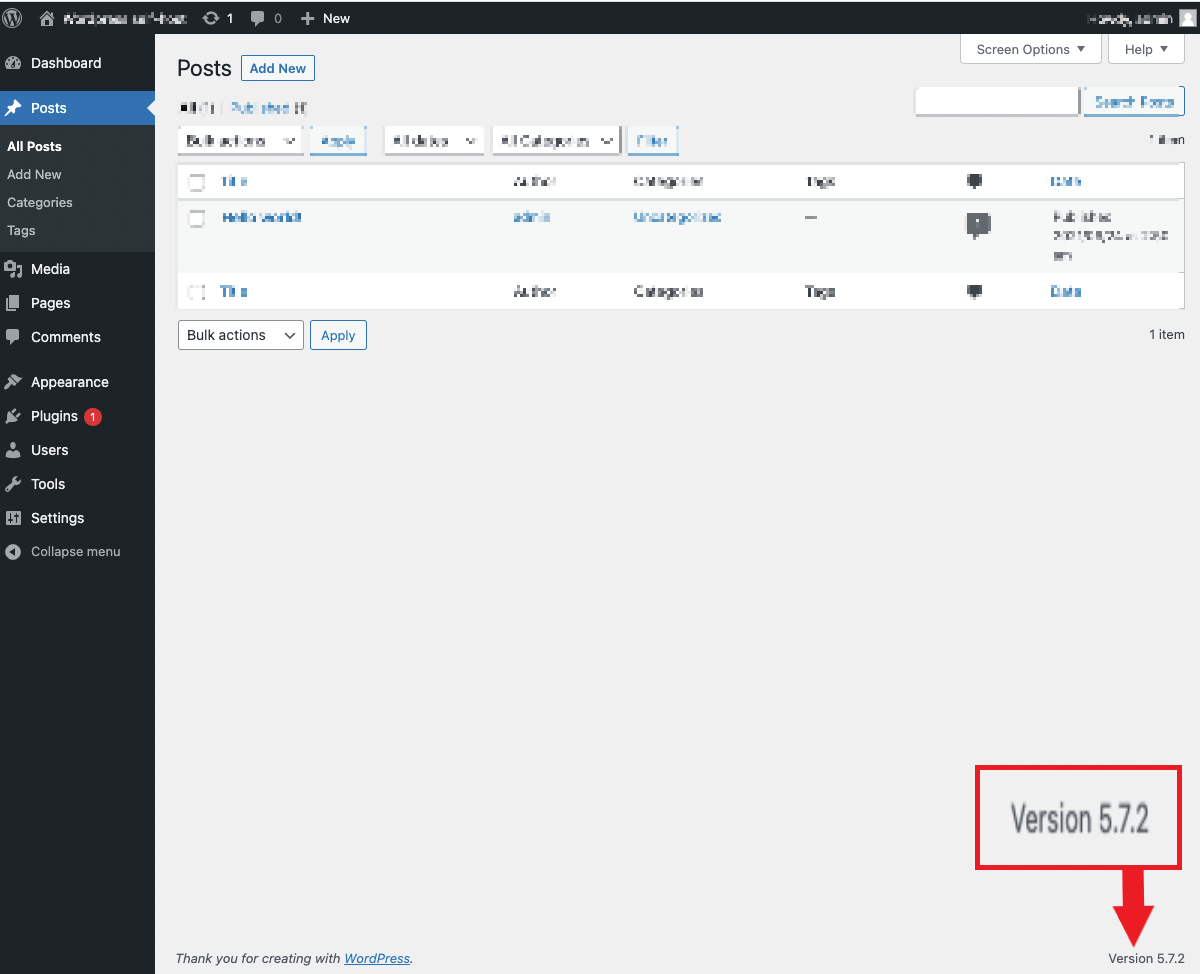Click the Author column header text
This screenshot has width=1200, height=974.
click(x=535, y=182)
